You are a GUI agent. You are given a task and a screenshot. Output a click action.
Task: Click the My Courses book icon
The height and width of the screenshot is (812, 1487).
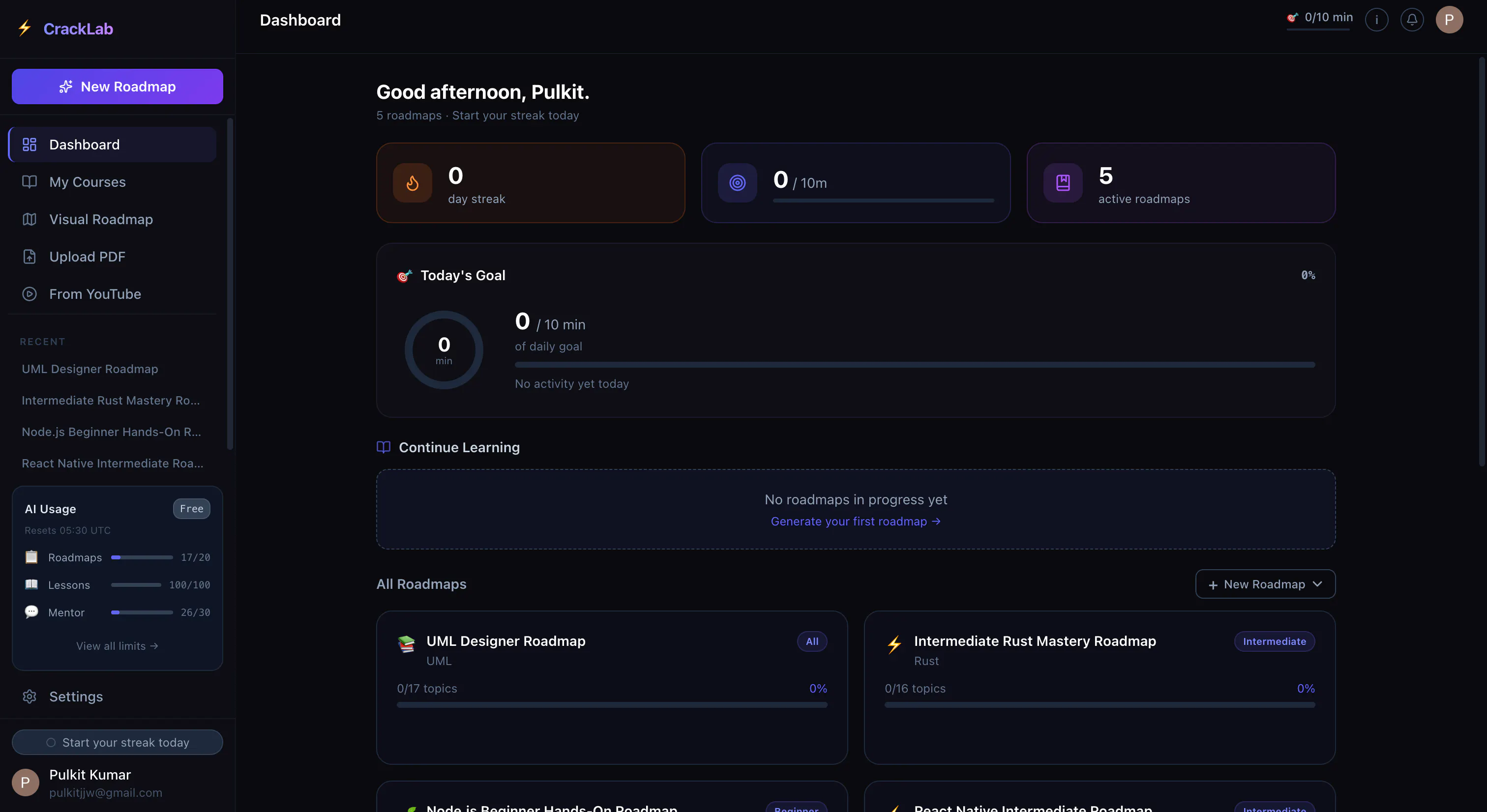[x=30, y=182]
